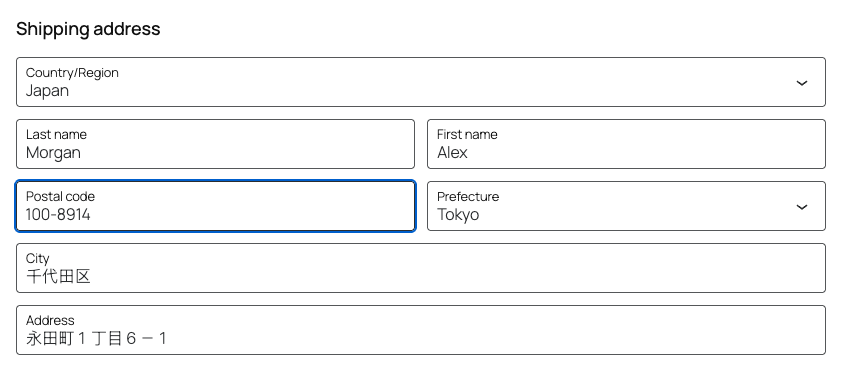Click the Prefecture chevron arrow
Image resolution: width=842 pixels, height=371 pixels.
pyautogui.click(x=801, y=207)
